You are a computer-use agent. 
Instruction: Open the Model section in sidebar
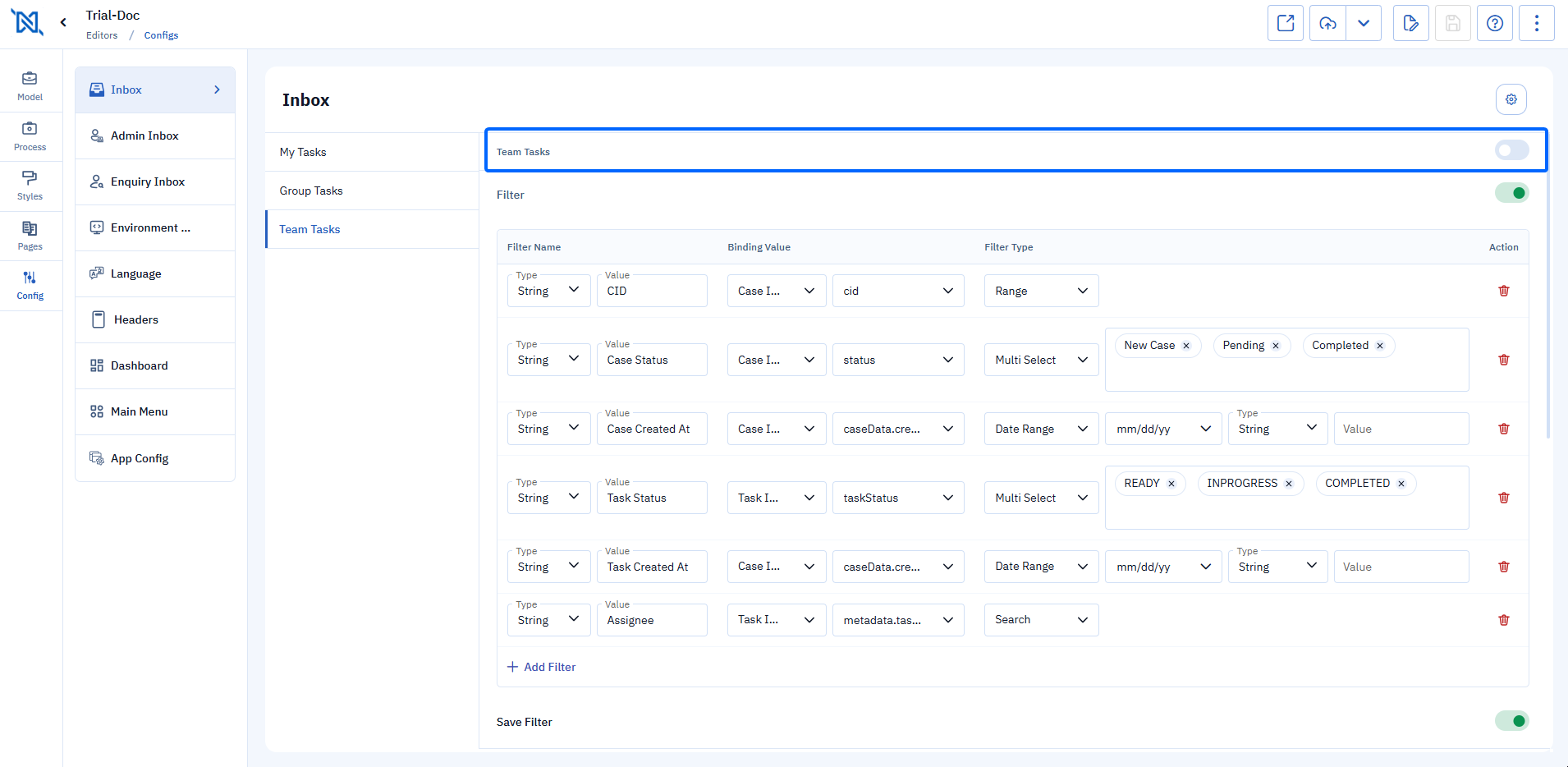click(x=30, y=86)
